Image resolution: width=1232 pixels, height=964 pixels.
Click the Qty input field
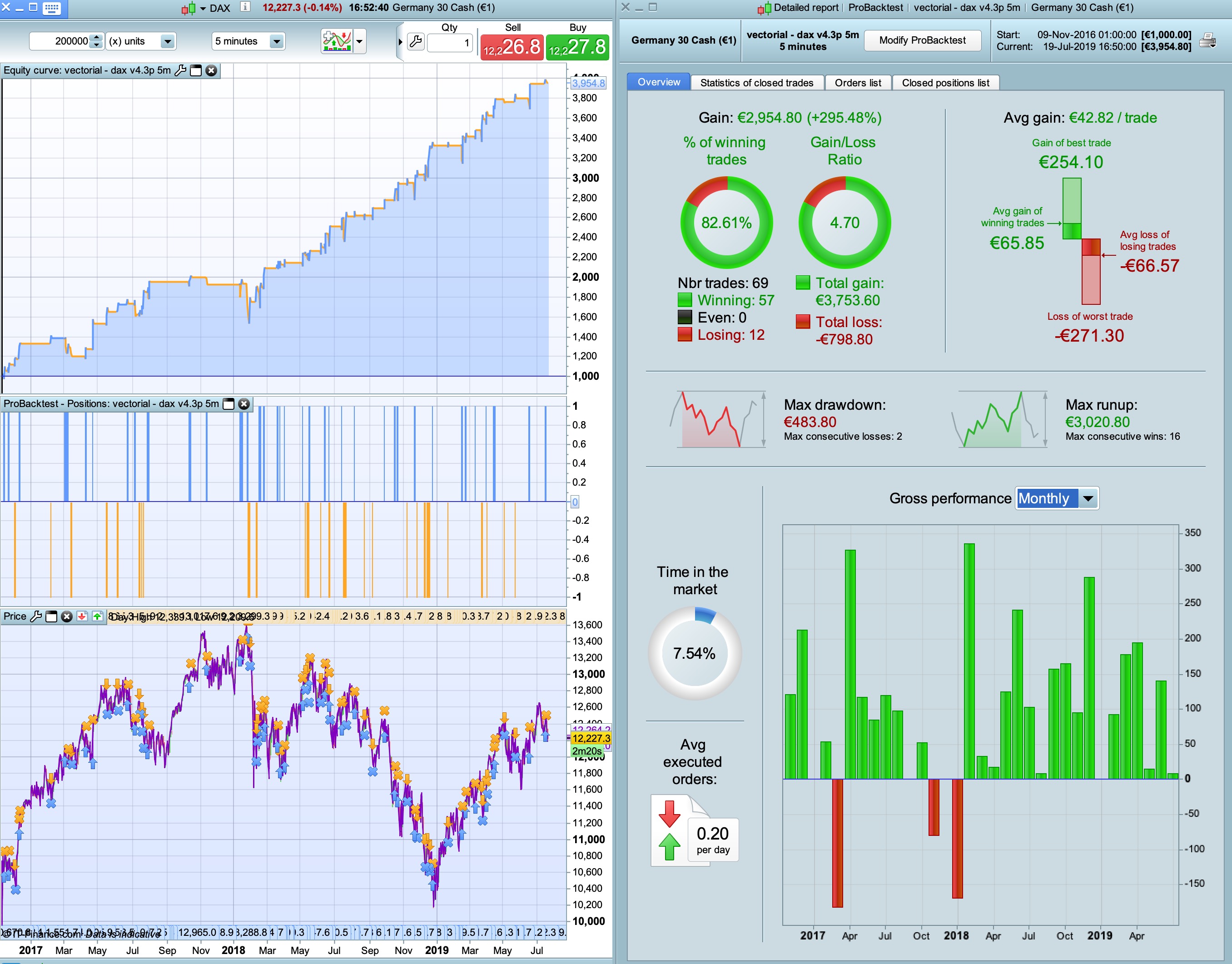[450, 43]
